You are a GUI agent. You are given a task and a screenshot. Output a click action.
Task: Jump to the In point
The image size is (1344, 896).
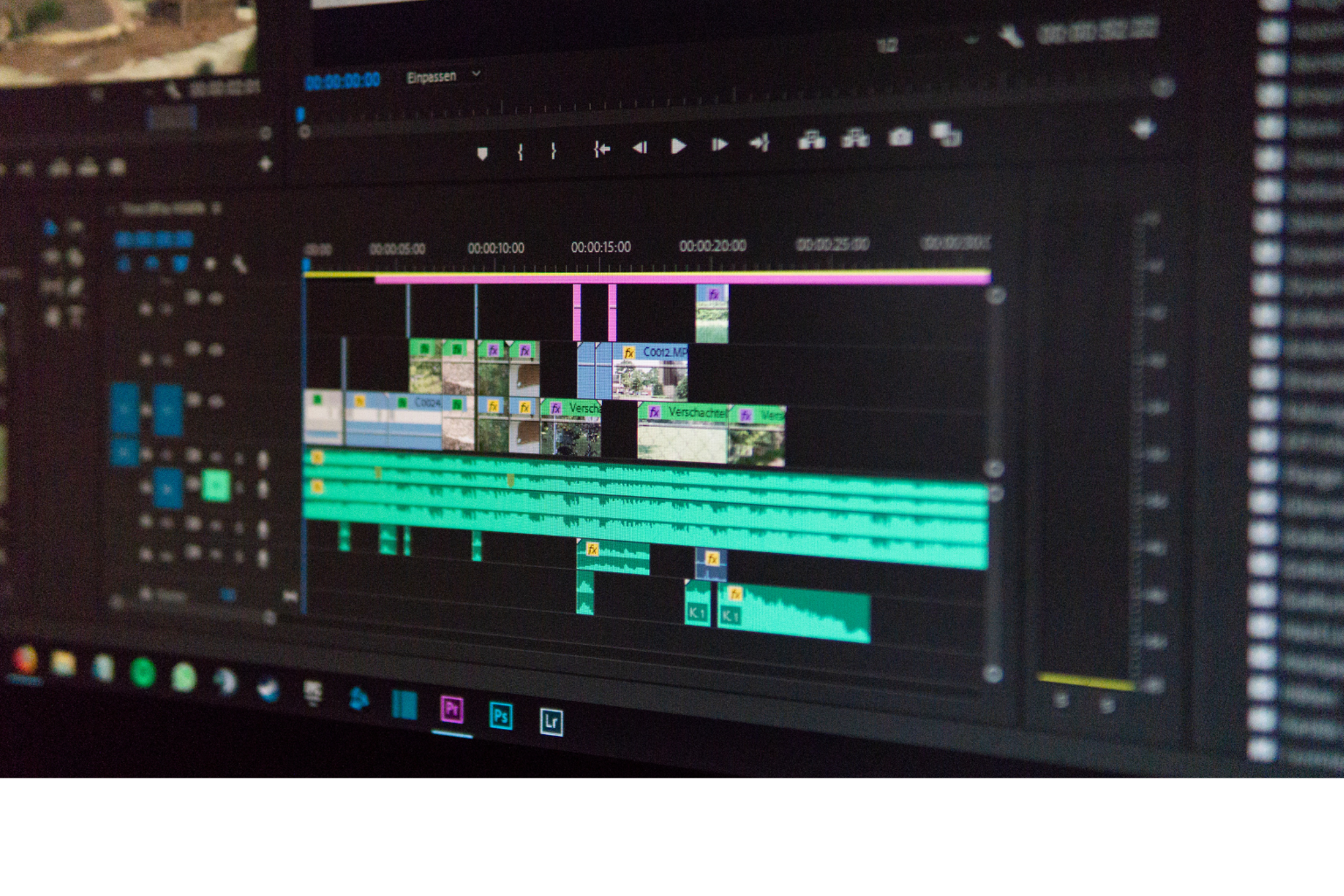pos(601,149)
